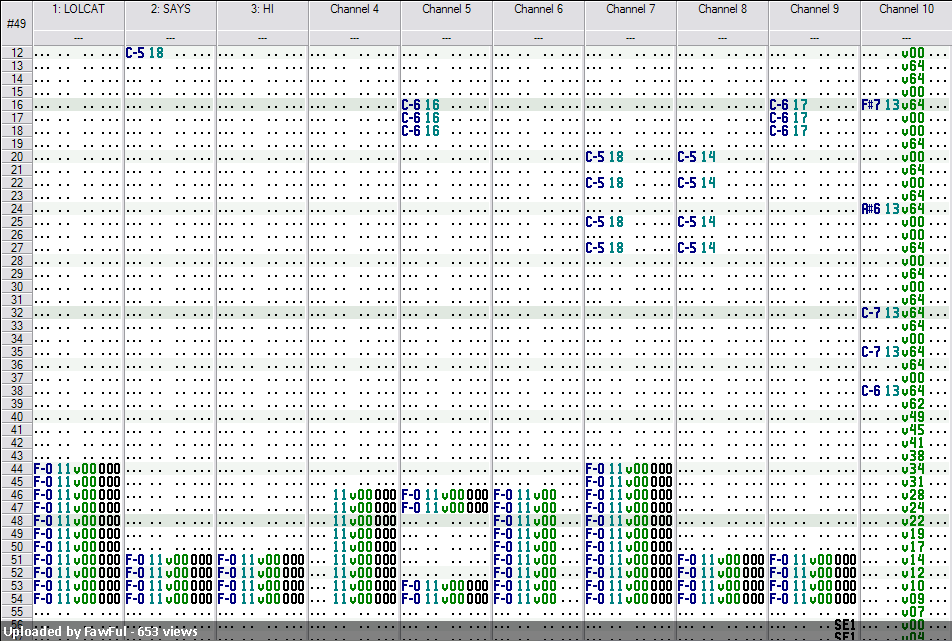The width and height of the screenshot is (952, 641).
Task: Select F-0 note in 1: LOLCAT row 44
Action: tap(43, 469)
